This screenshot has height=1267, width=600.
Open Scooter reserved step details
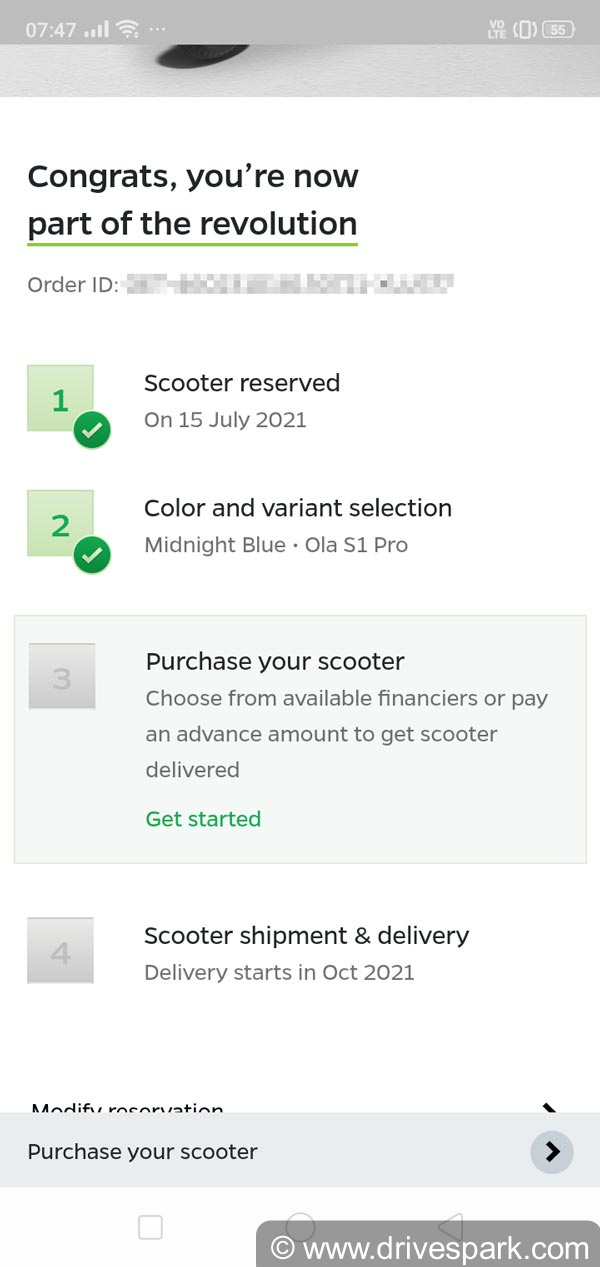242,383
